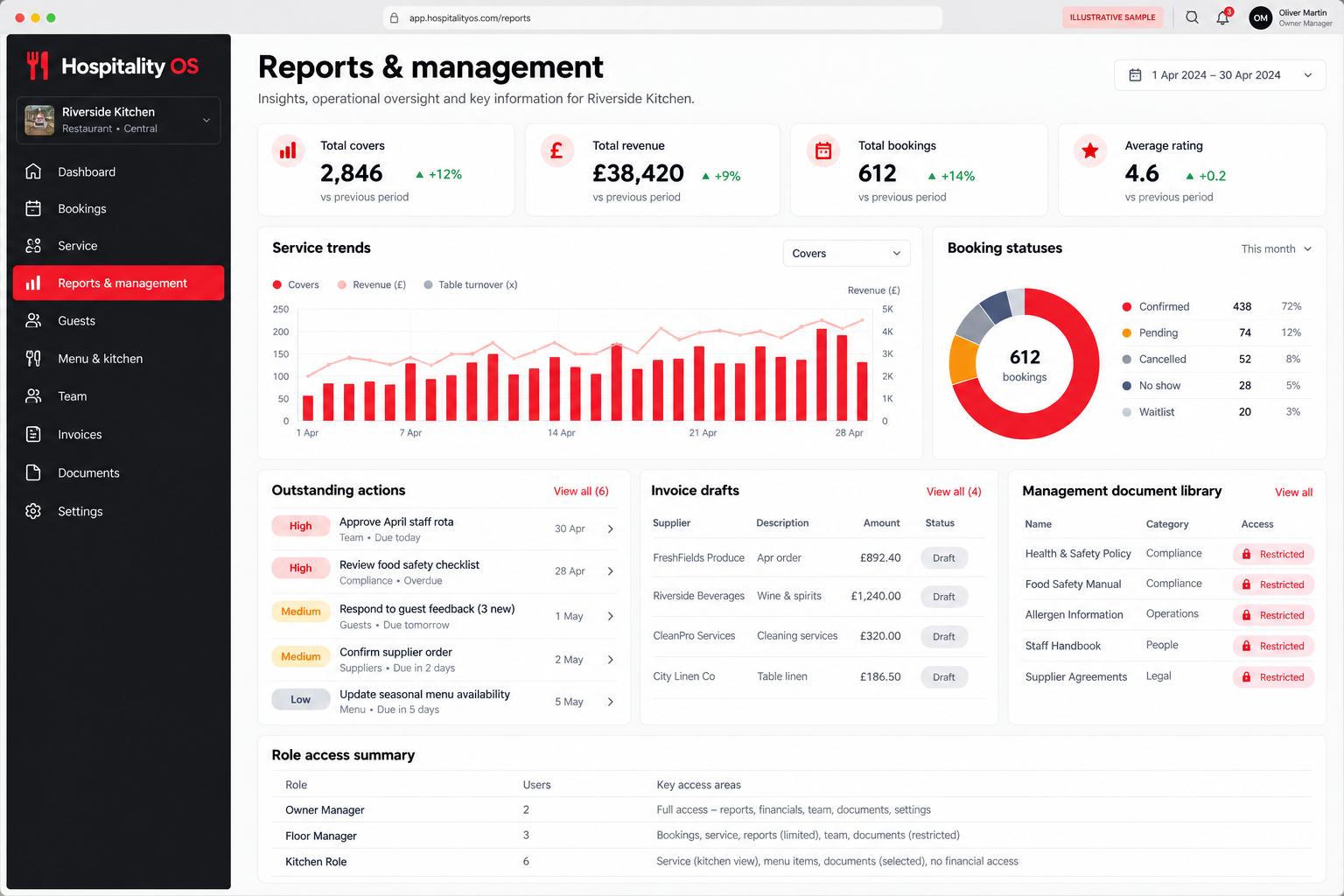The width and height of the screenshot is (1344, 896).
Task: Click View all (6) outstanding actions
Action: 581,491
